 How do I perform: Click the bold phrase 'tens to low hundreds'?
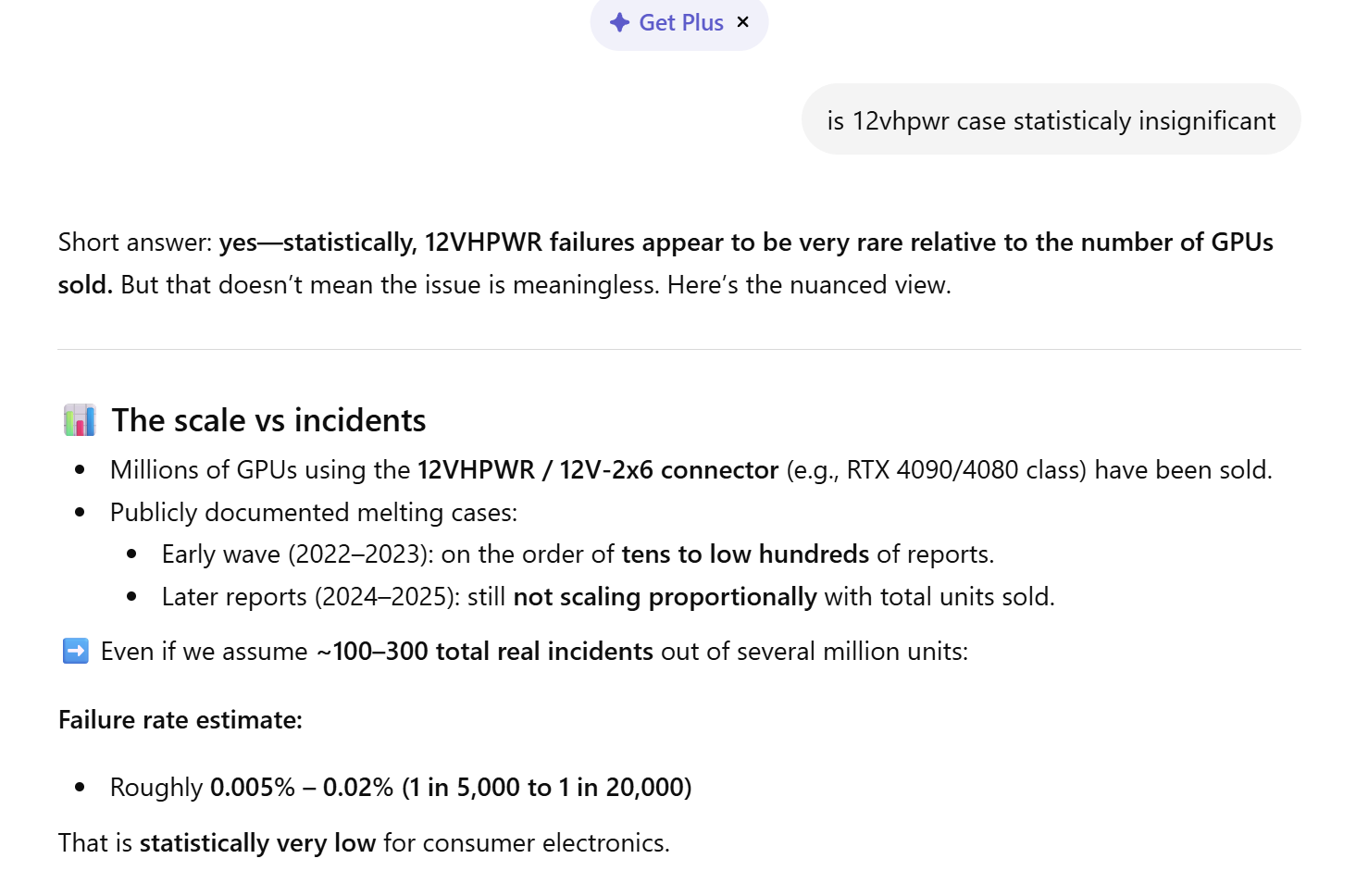[745, 554]
